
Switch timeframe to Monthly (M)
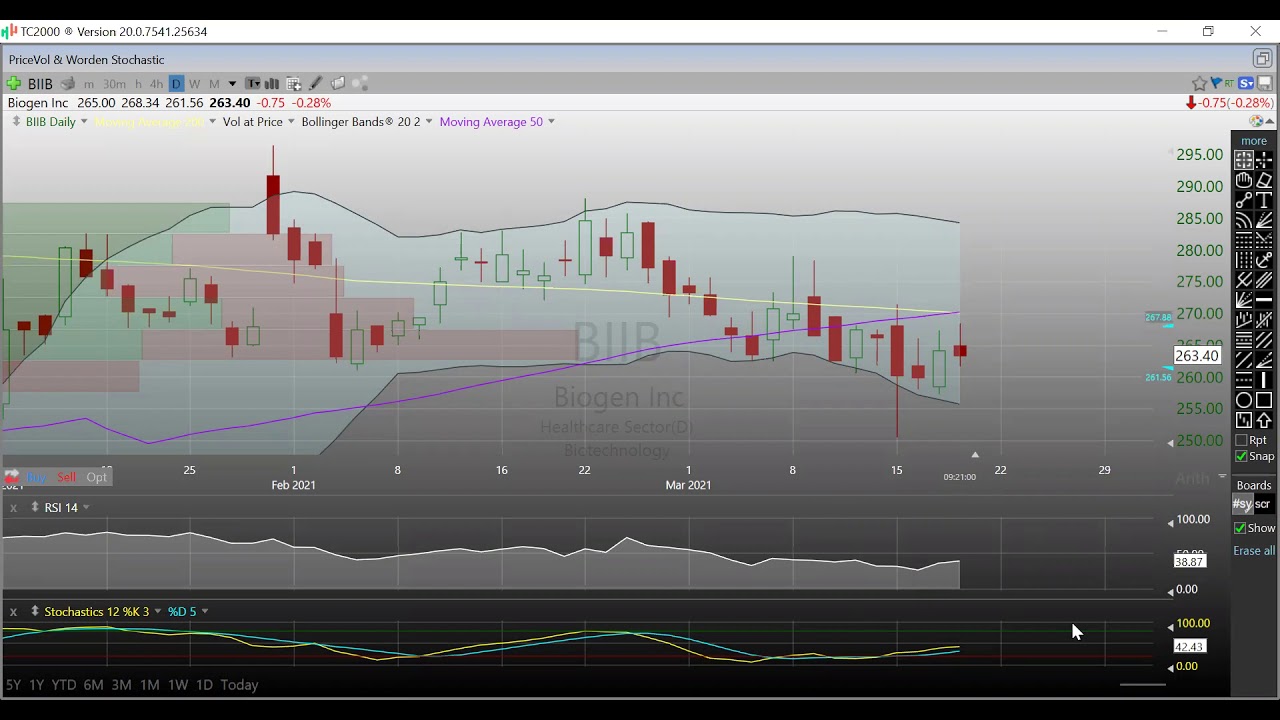(214, 84)
